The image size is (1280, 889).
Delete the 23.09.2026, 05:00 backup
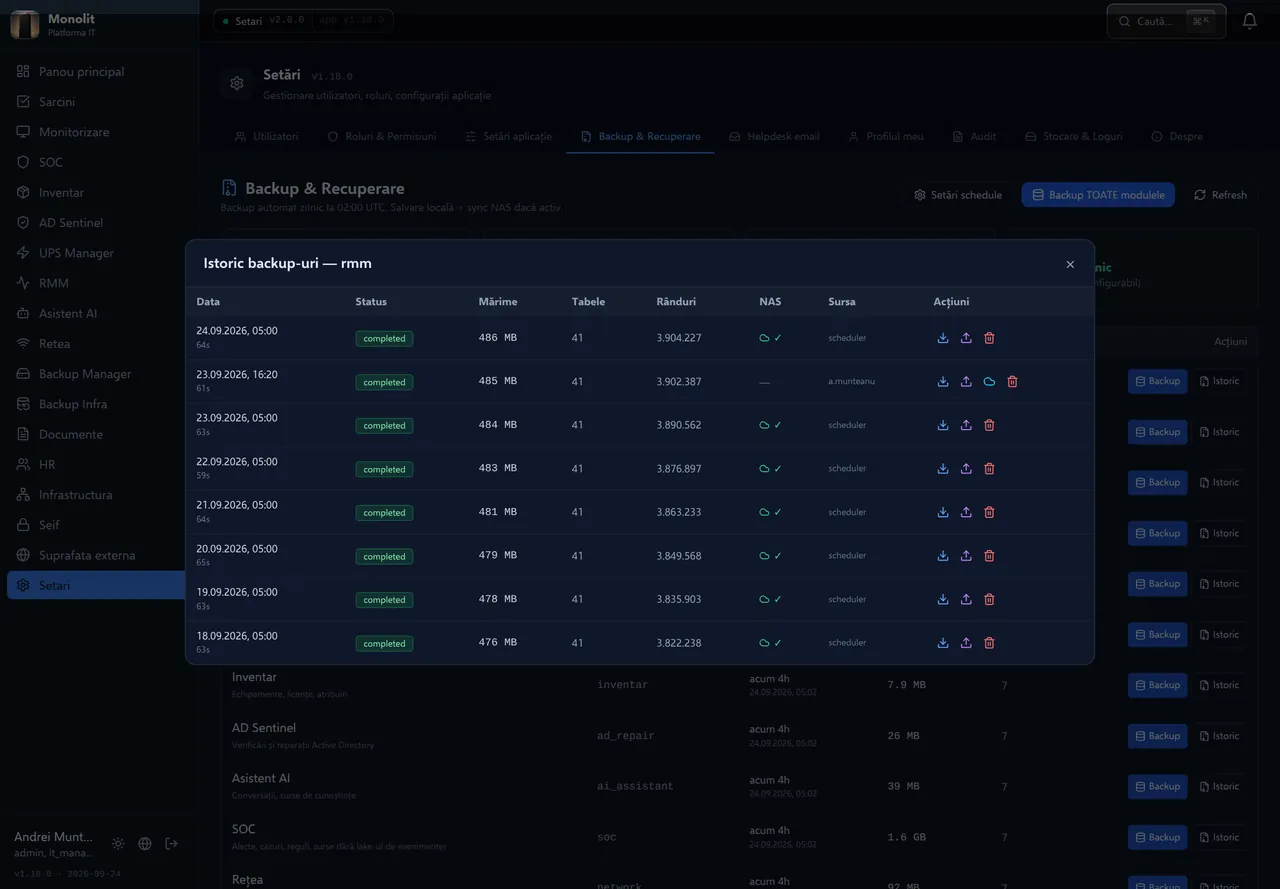pyautogui.click(x=989, y=425)
